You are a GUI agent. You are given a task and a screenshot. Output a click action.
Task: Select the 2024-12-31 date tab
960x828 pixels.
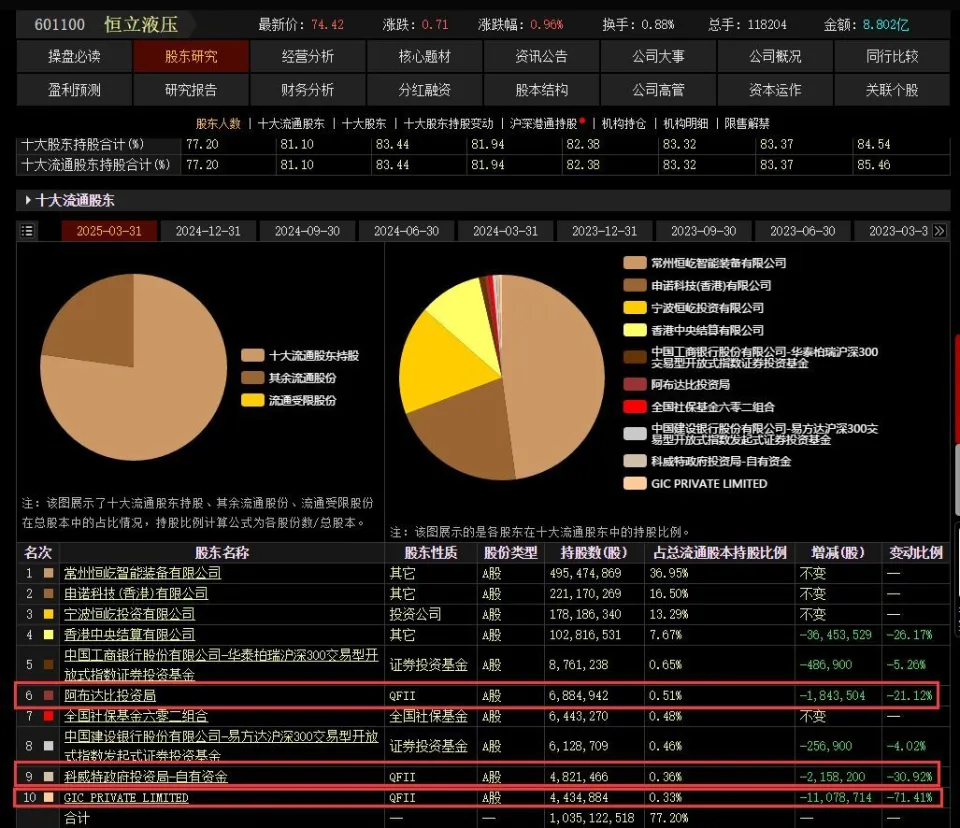click(x=208, y=231)
